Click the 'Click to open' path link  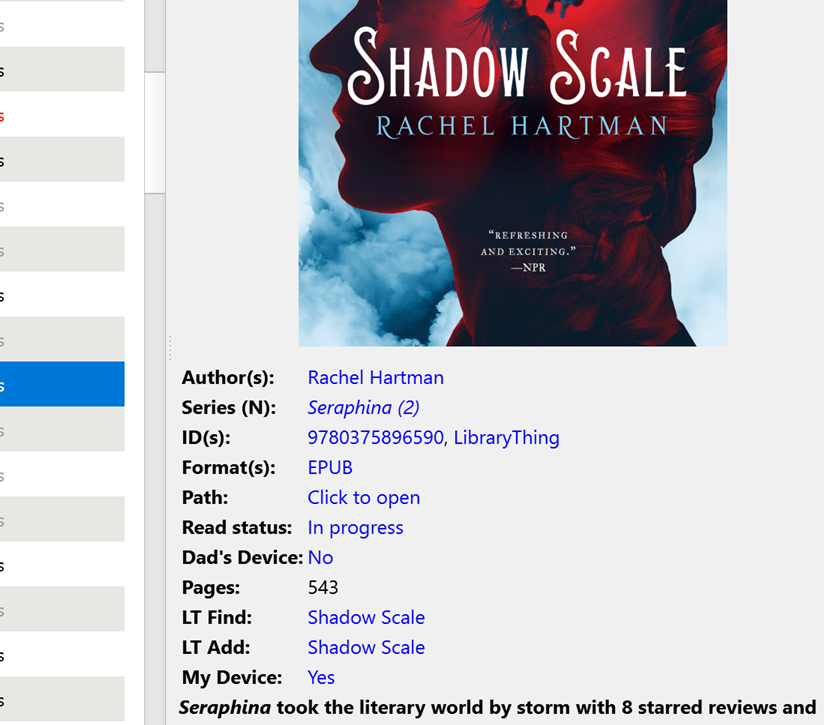[364, 498]
